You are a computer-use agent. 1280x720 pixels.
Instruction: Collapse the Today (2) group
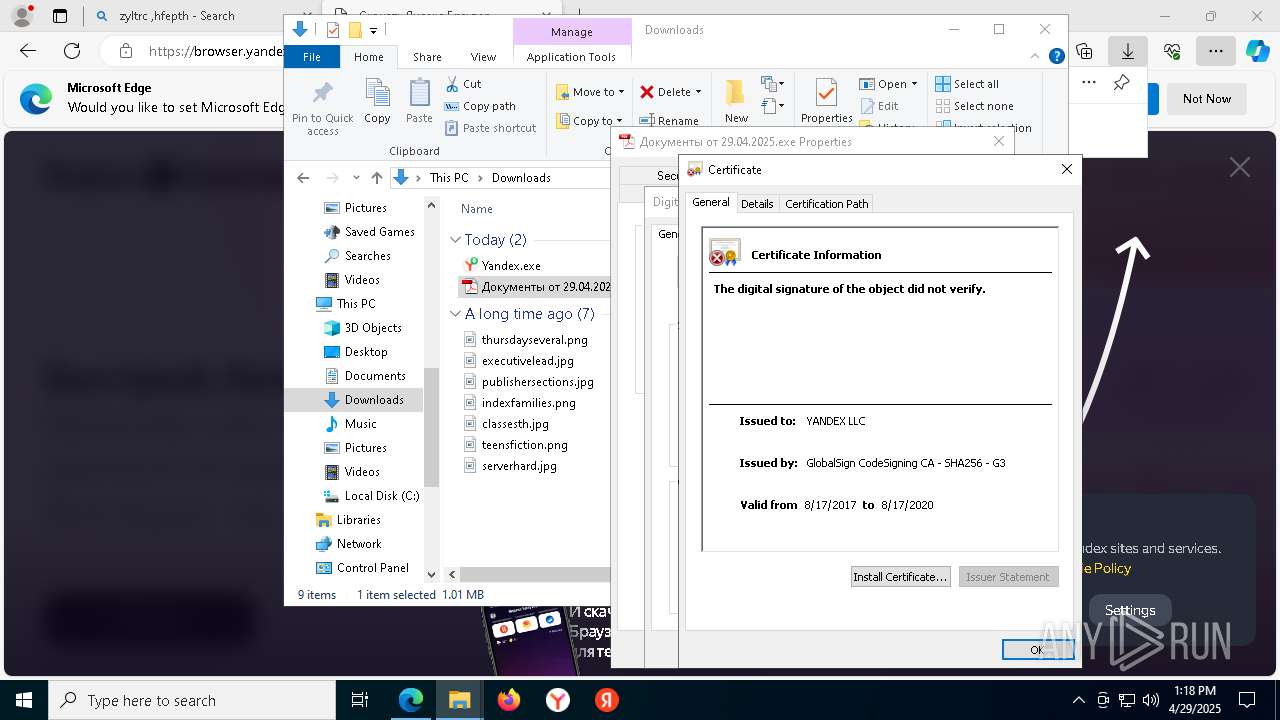point(455,240)
